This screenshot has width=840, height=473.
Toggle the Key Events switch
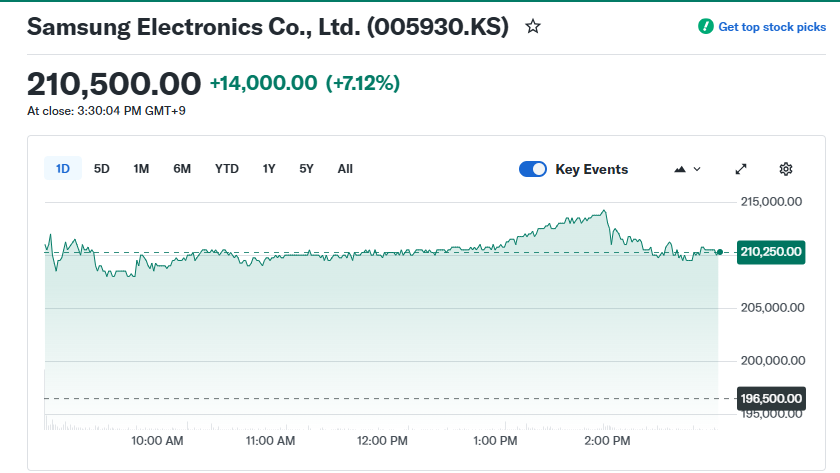coord(533,169)
